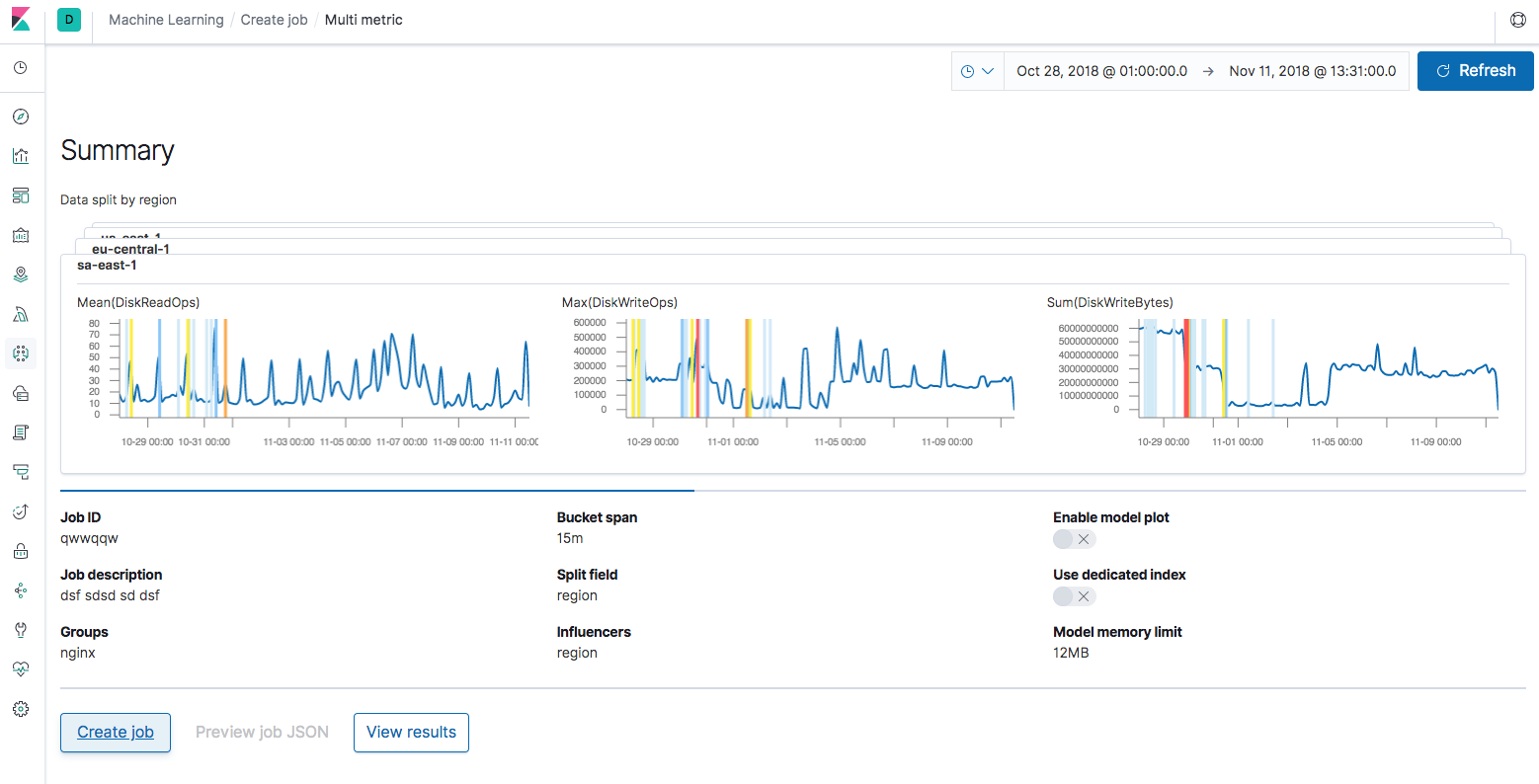Image resolution: width=1539 pixels, height=784 pixels.
Task: Open Timelion icon in sidebar
Action: 21,314
